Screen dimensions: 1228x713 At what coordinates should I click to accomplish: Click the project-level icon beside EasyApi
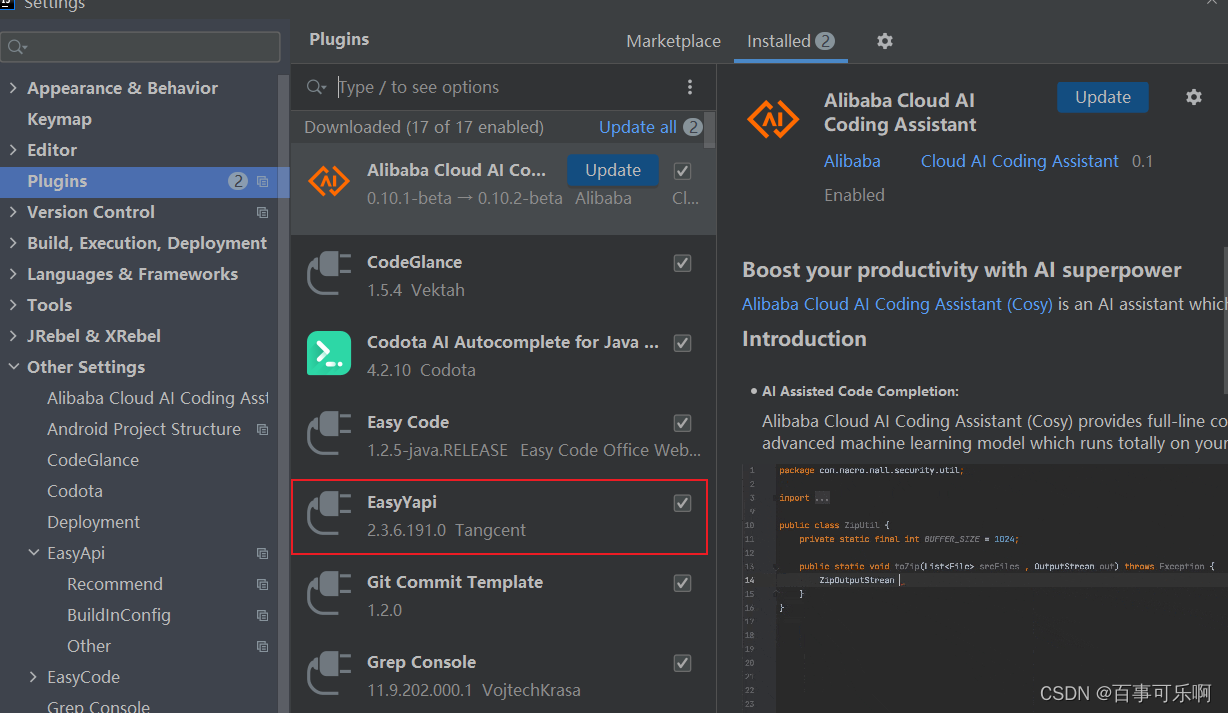[x=262, y=554]
